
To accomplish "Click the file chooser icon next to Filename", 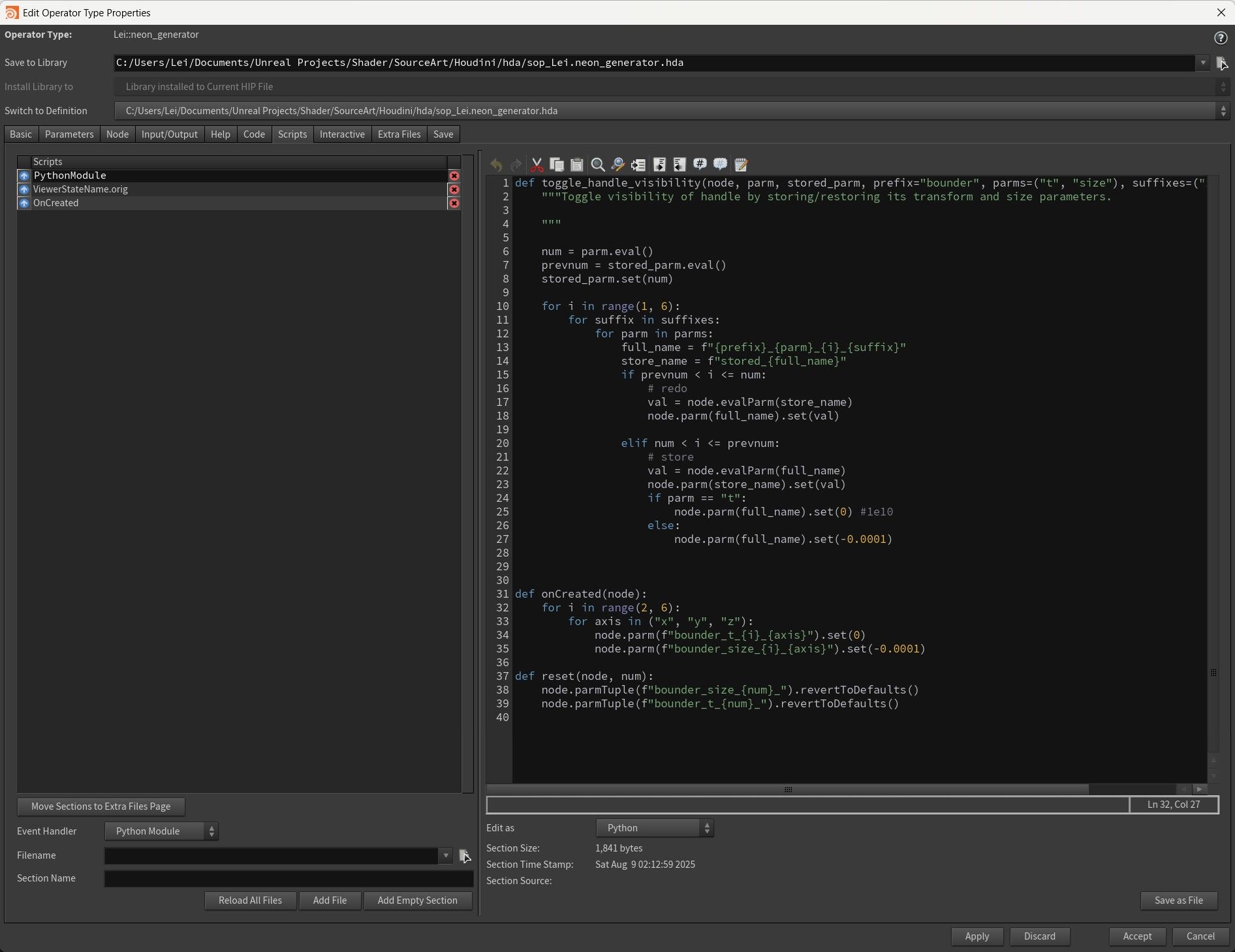I will (465, 855).
